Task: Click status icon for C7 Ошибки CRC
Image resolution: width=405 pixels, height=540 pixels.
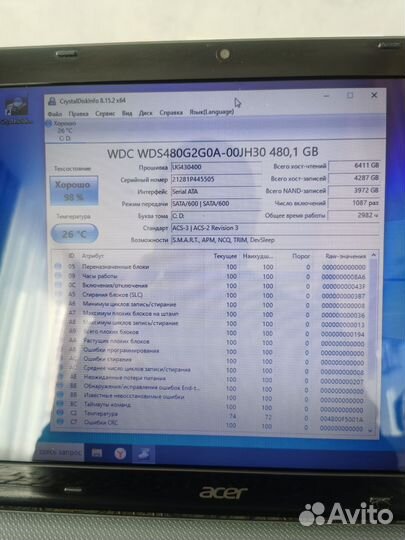Action: (x=60, y=421)
